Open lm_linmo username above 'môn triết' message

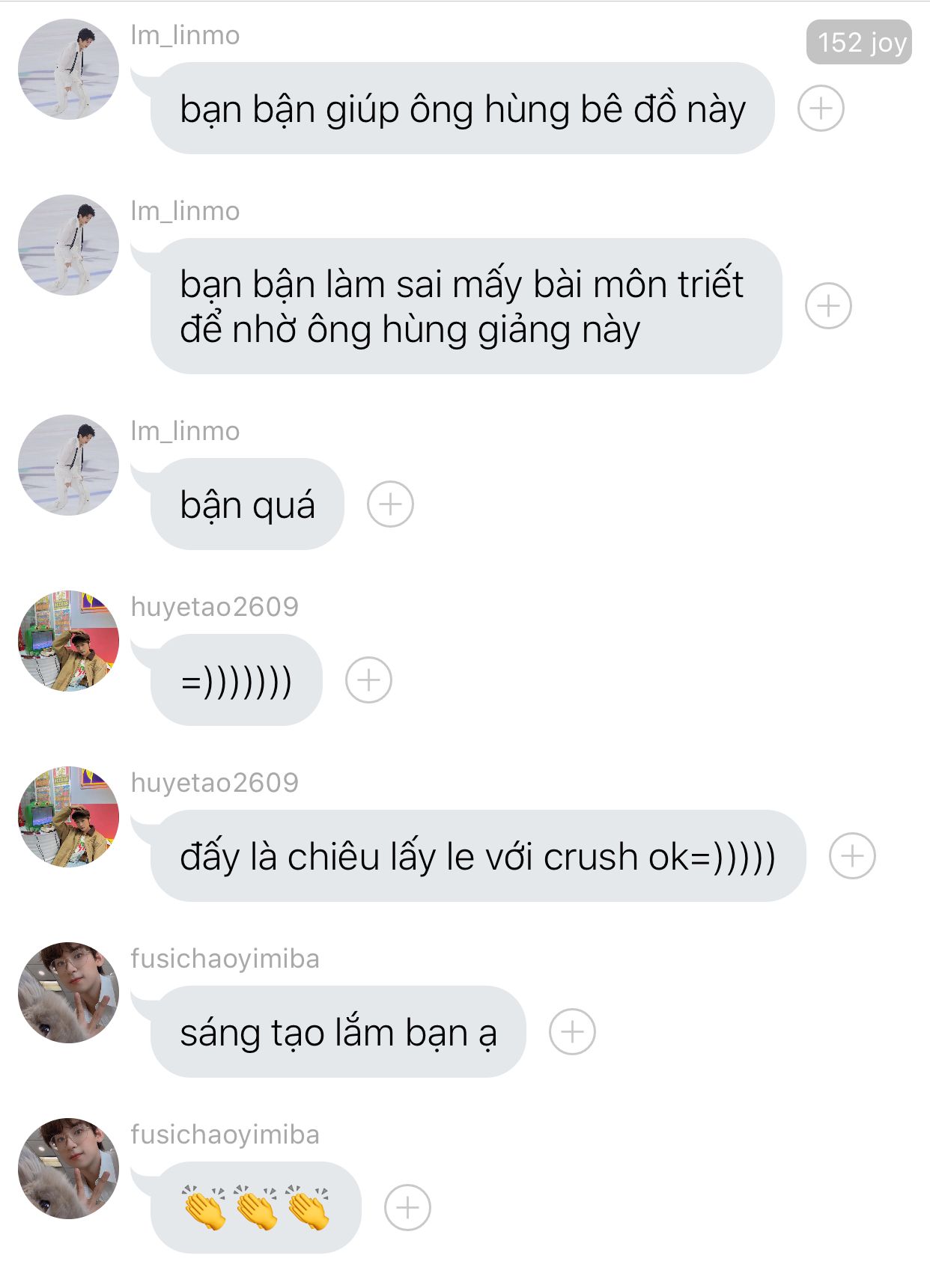coord(185,211)
